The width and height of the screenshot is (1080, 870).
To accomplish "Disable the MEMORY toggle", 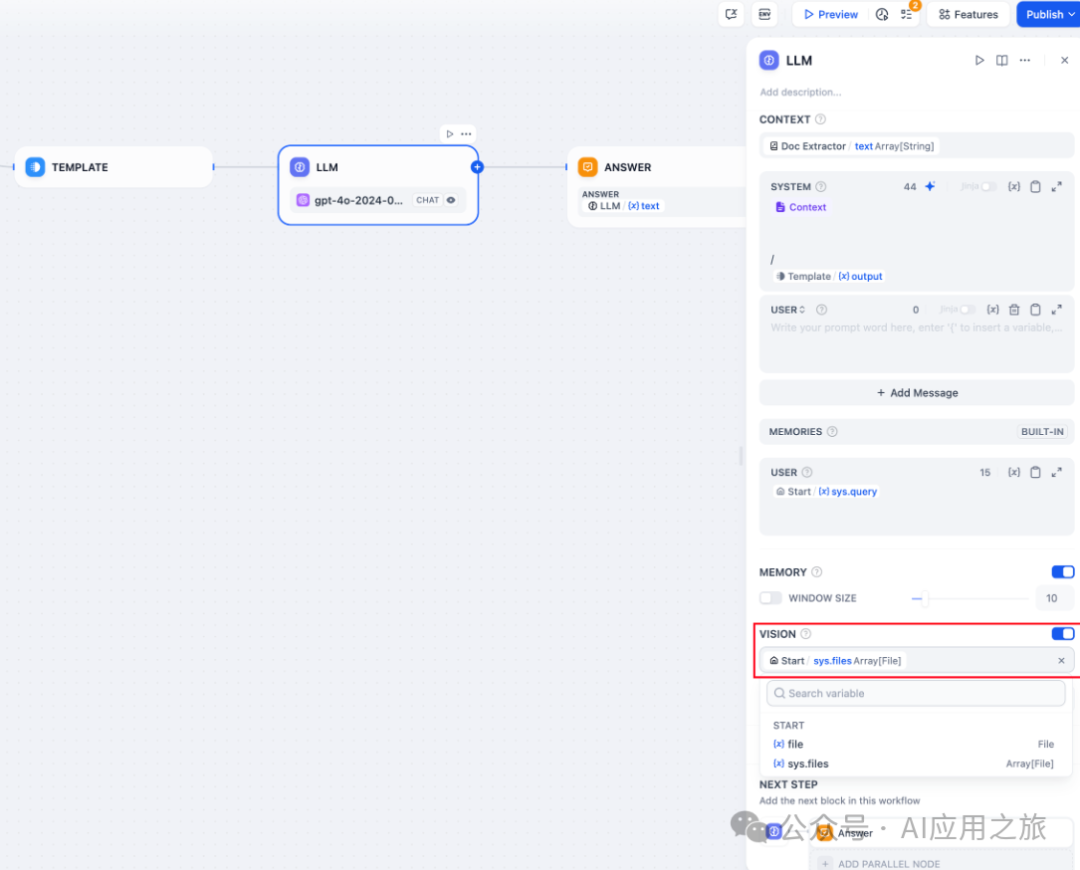I will click(x=1062, y=572).
